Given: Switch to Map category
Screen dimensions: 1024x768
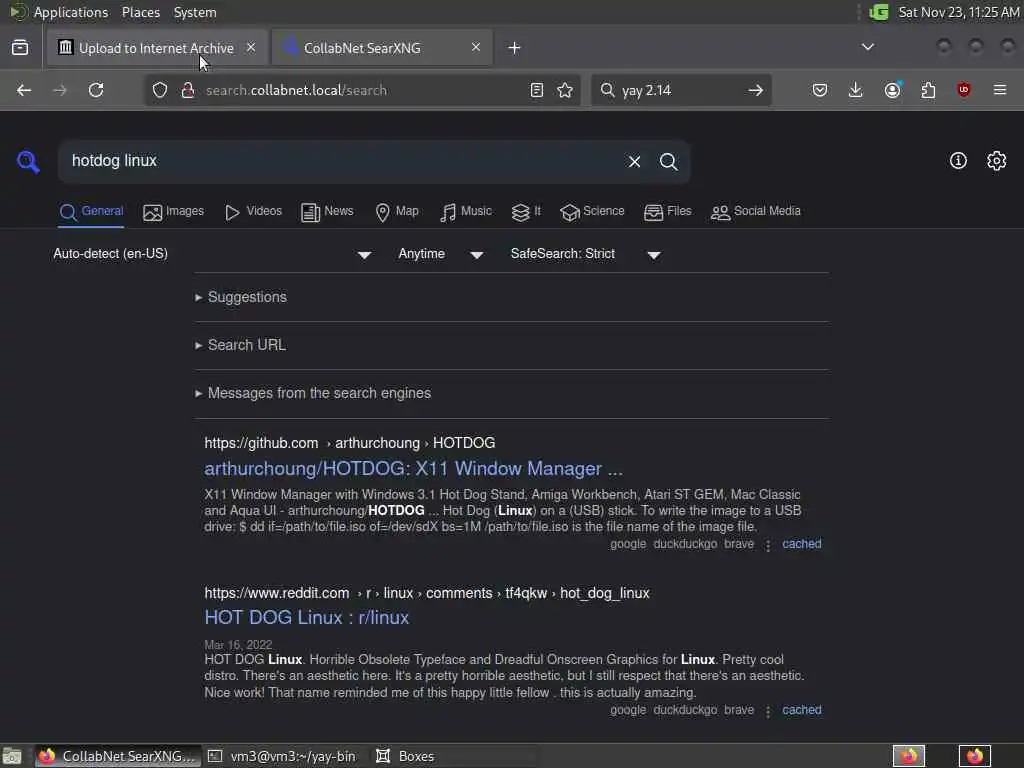Looking at the screenshot, I should (x=396, y=212).
